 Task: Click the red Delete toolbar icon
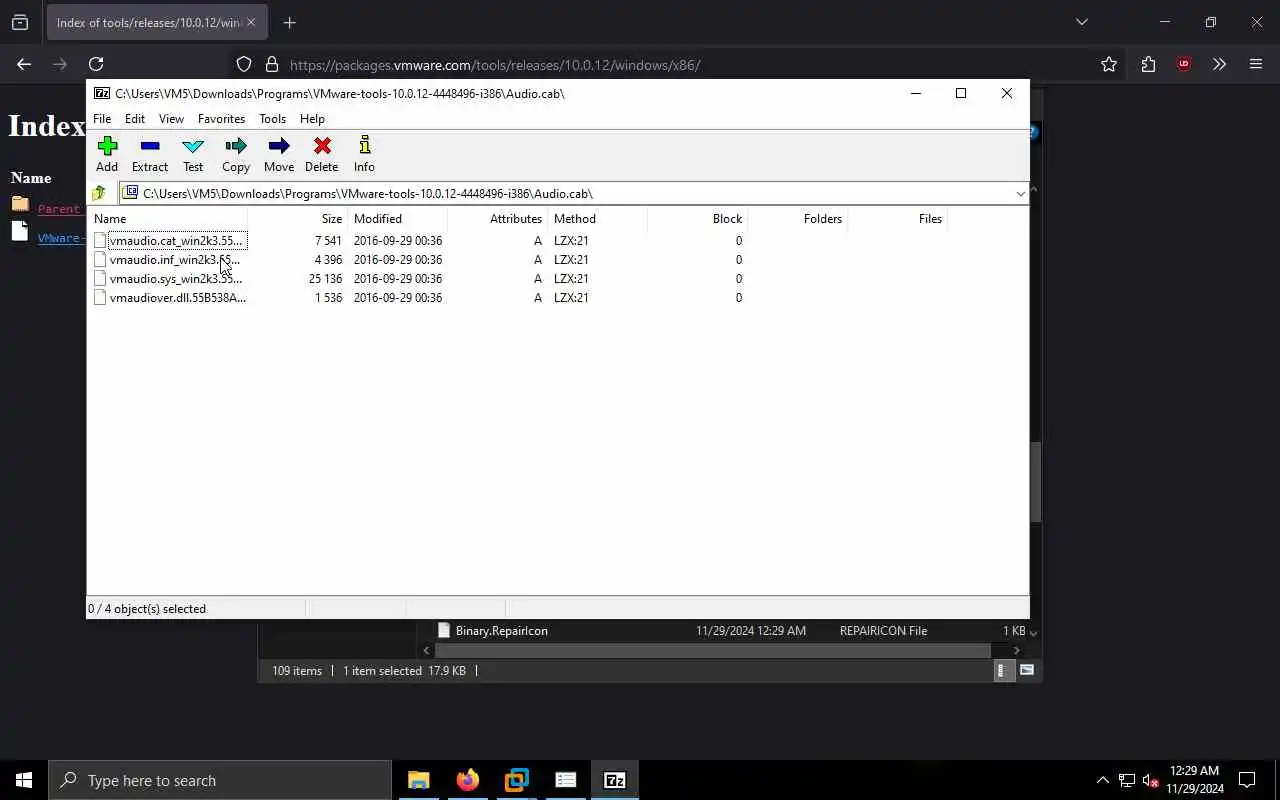(x=322, y=154)
